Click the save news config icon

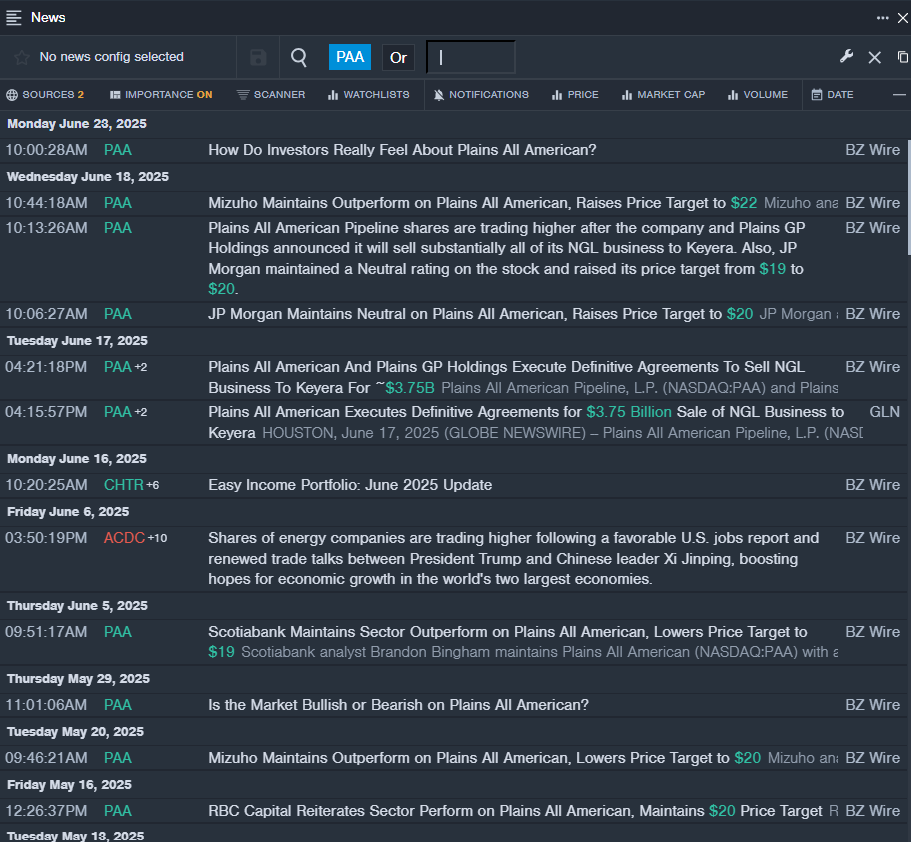tap(258, 58)
